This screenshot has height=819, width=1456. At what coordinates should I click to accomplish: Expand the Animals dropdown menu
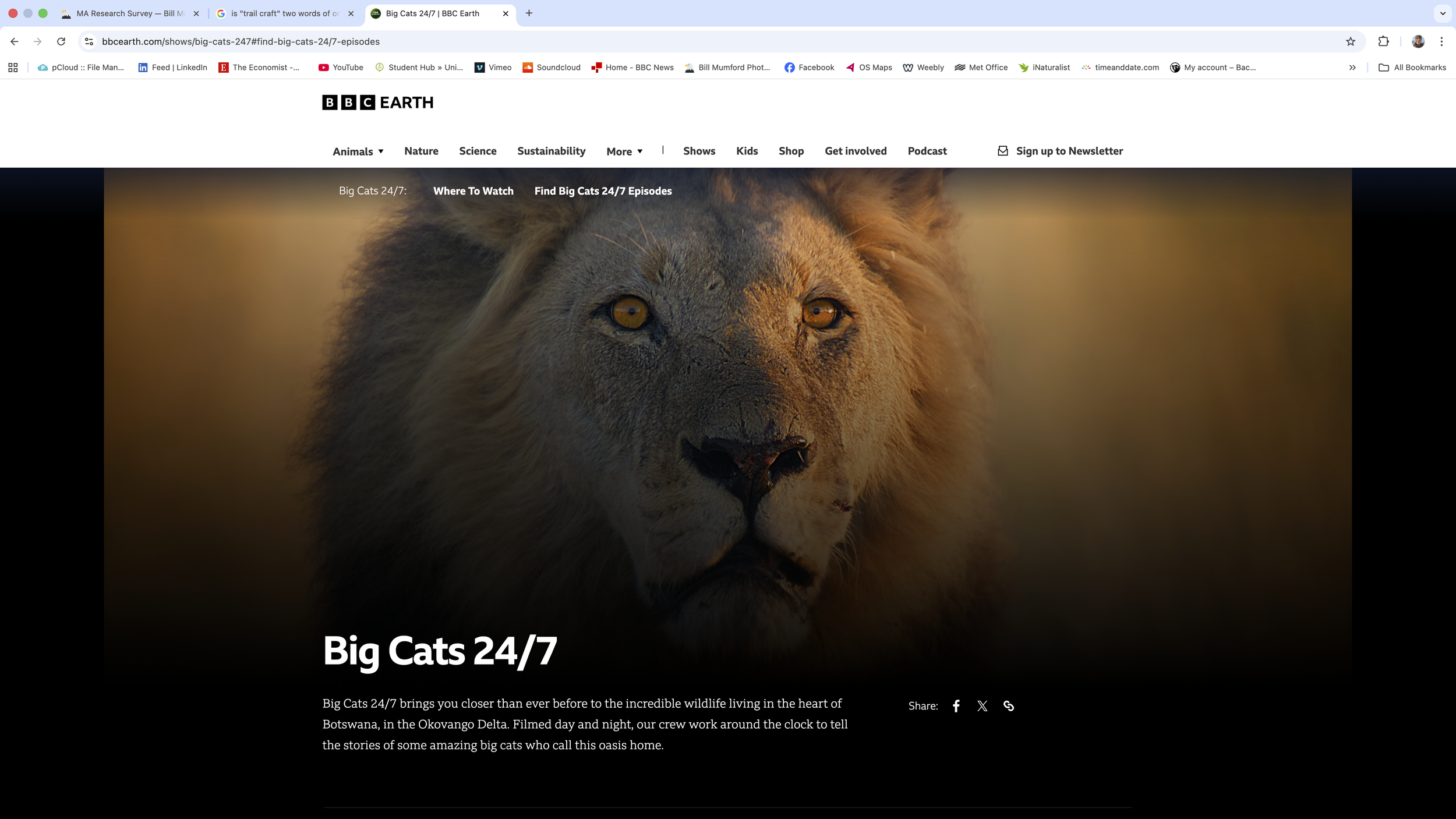[358, 151]
